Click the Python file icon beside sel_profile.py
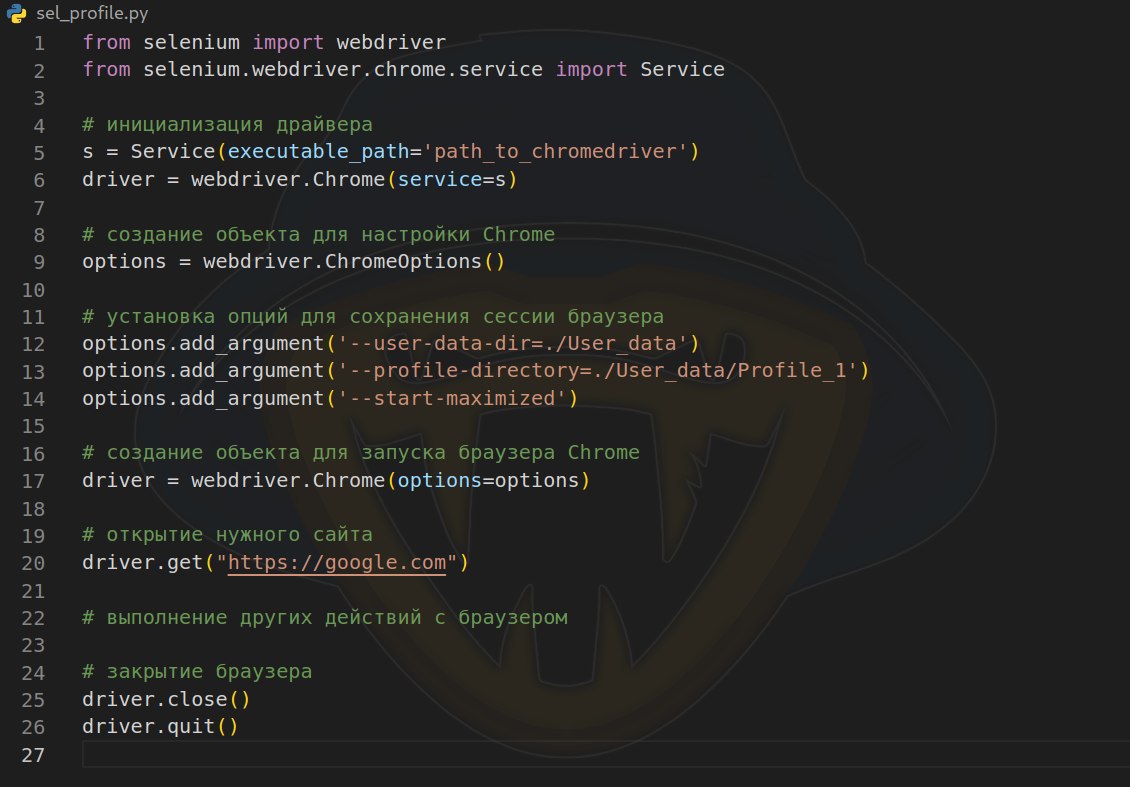Screen dimensions: 1130x787 pos(16,14)
